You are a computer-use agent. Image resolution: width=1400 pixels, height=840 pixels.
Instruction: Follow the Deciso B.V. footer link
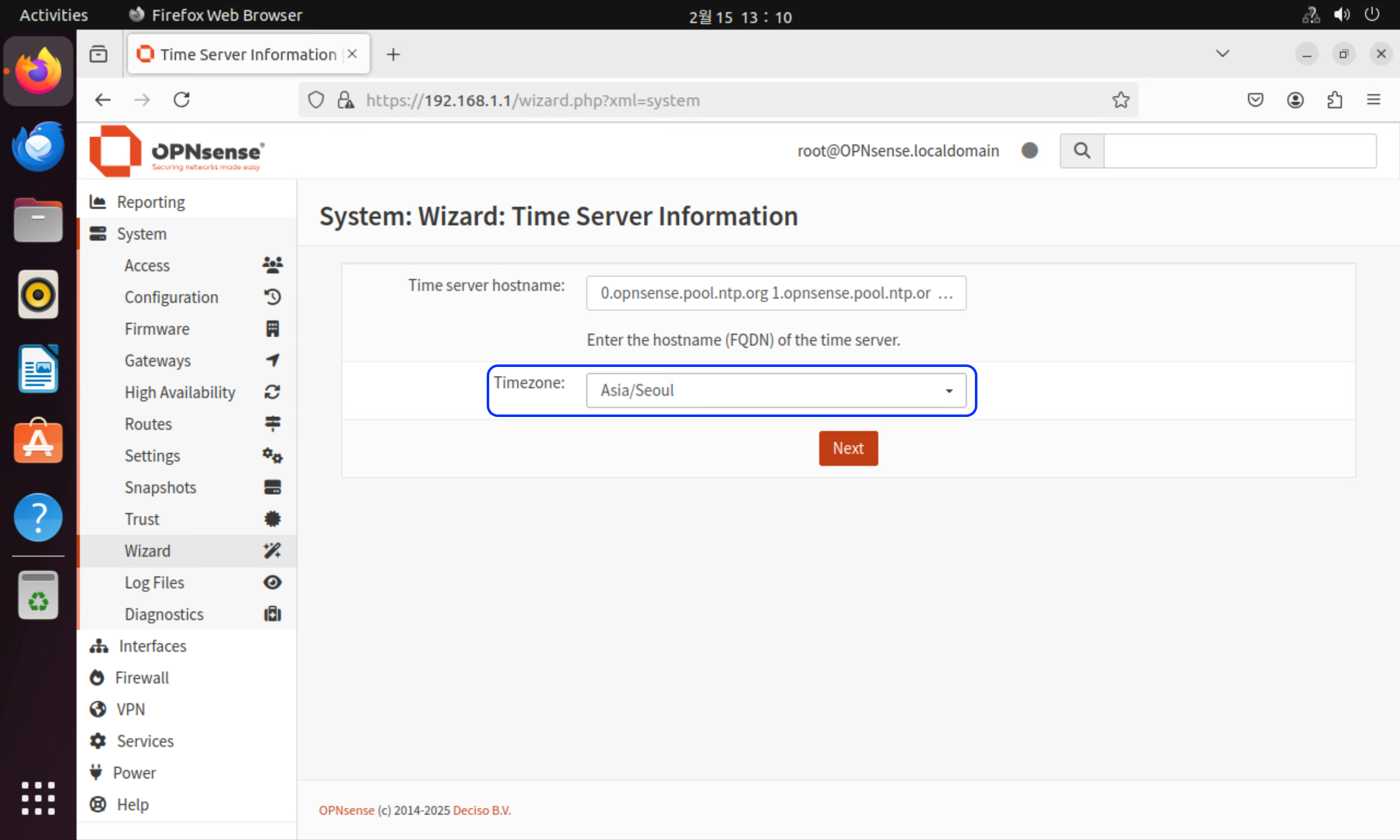click(481, 810)
